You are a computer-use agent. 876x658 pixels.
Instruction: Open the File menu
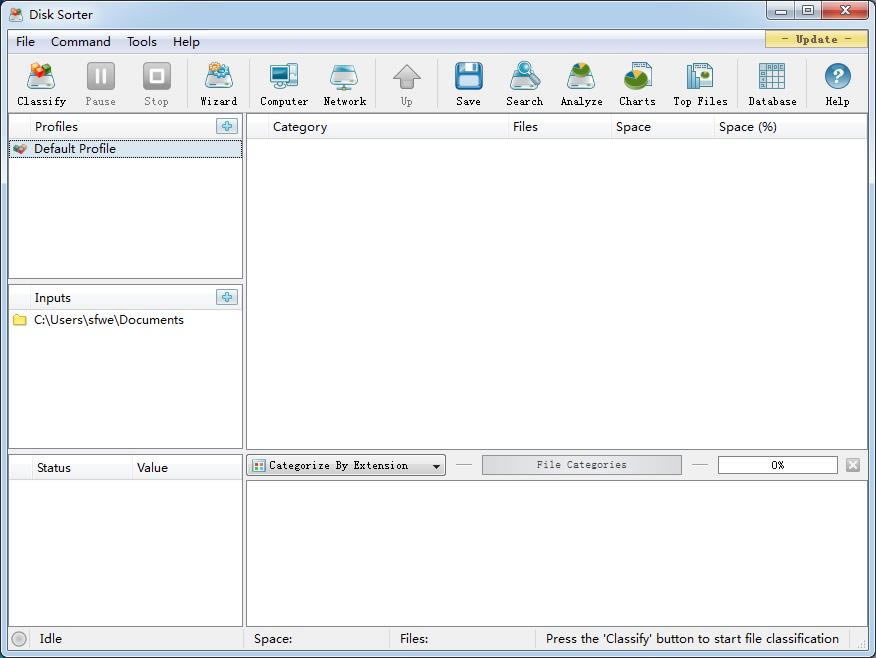click(x=25, y=42)
